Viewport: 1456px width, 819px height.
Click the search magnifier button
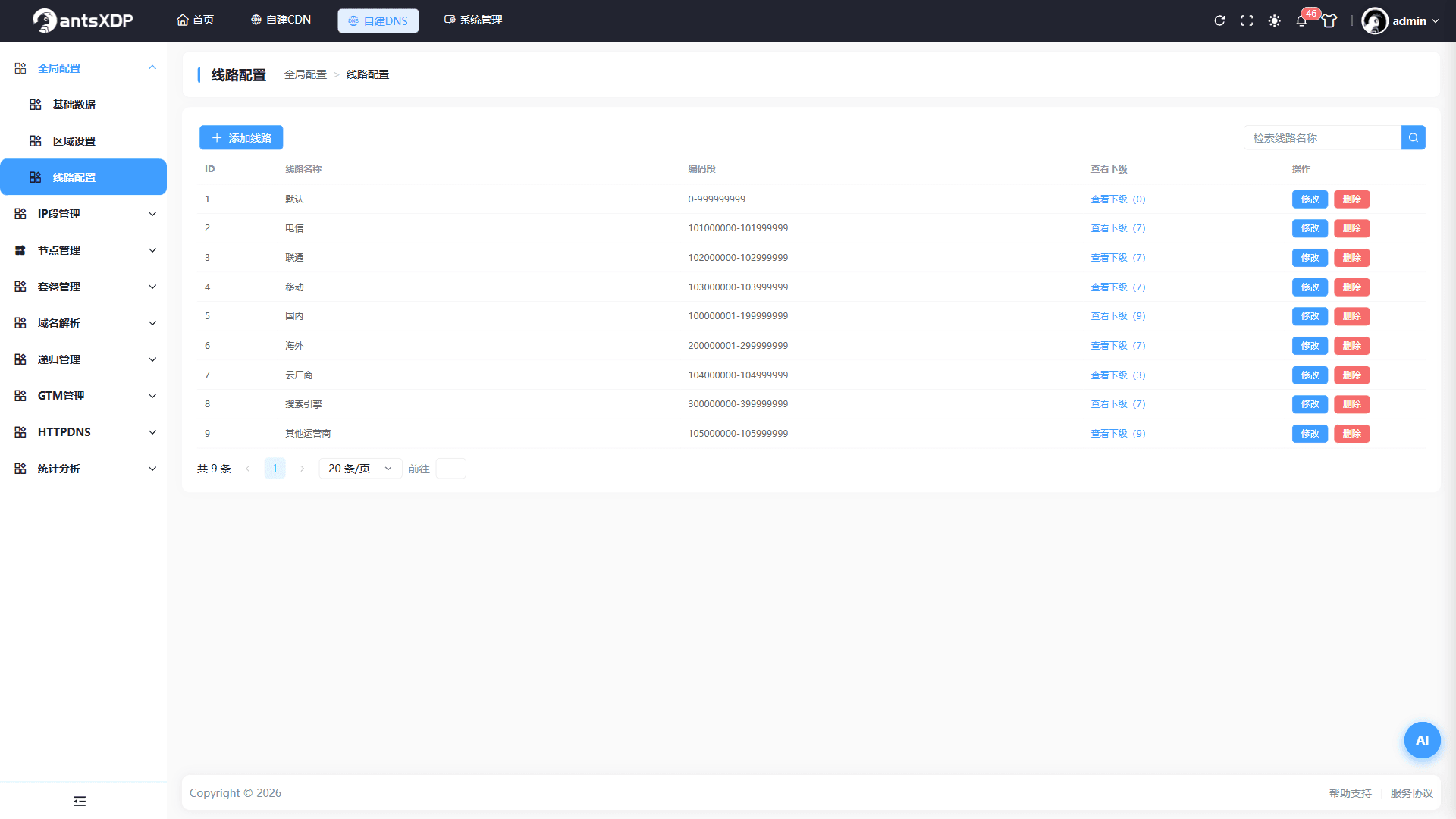tap(1414, 137)
